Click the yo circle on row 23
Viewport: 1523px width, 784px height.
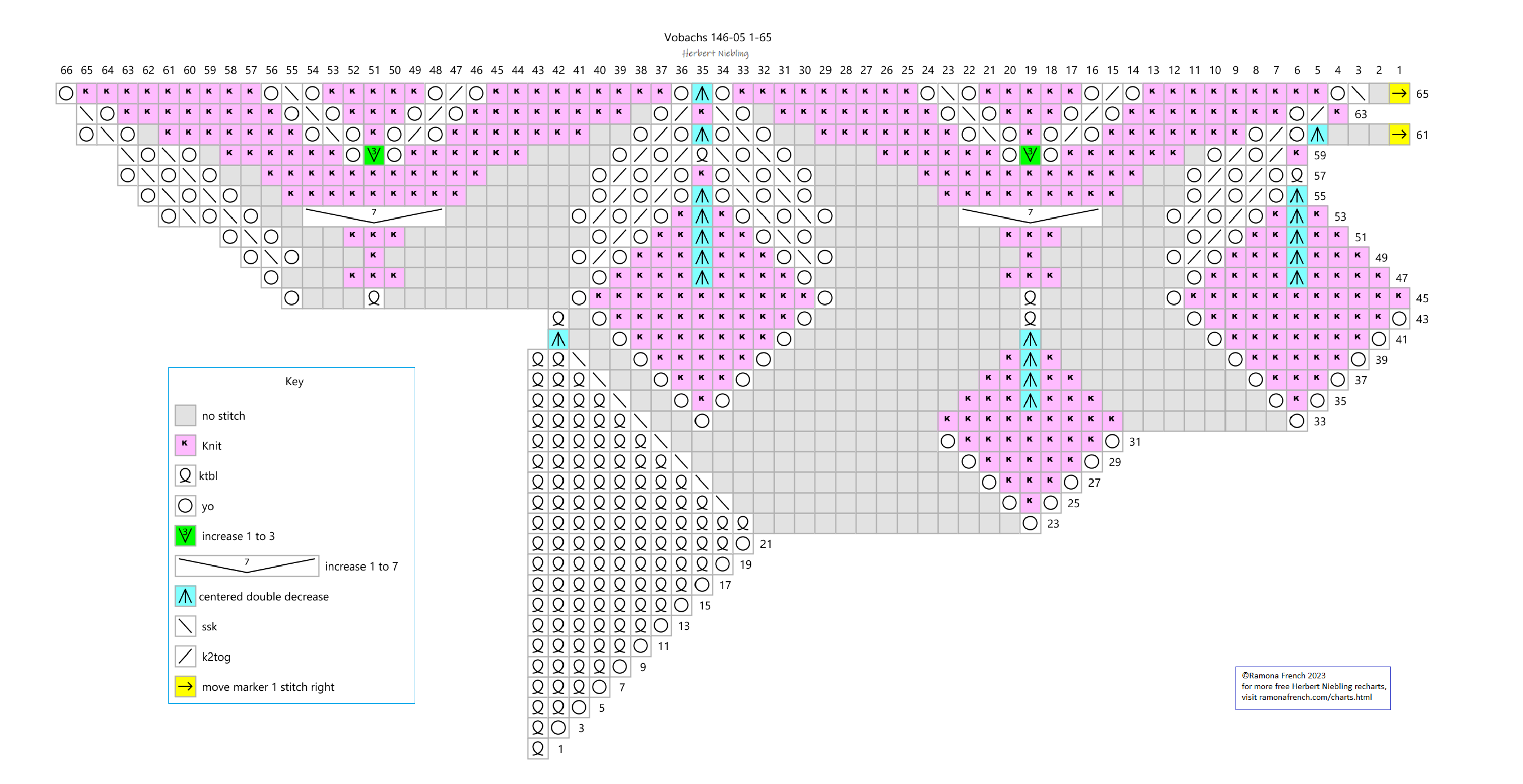click(x=1030, y=523)
